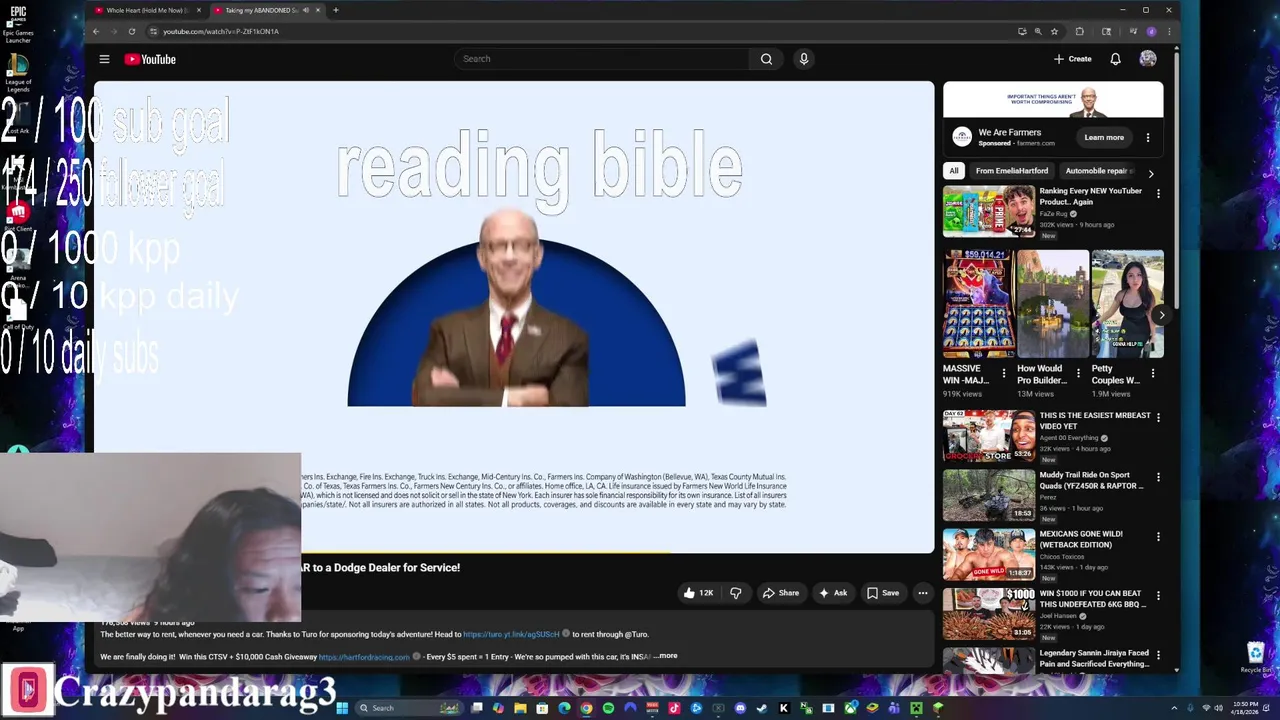This screenshot has height=720, width=1280.
Task: Open options for 'MASSIVE WIN' short
Action: [1003, 373]
